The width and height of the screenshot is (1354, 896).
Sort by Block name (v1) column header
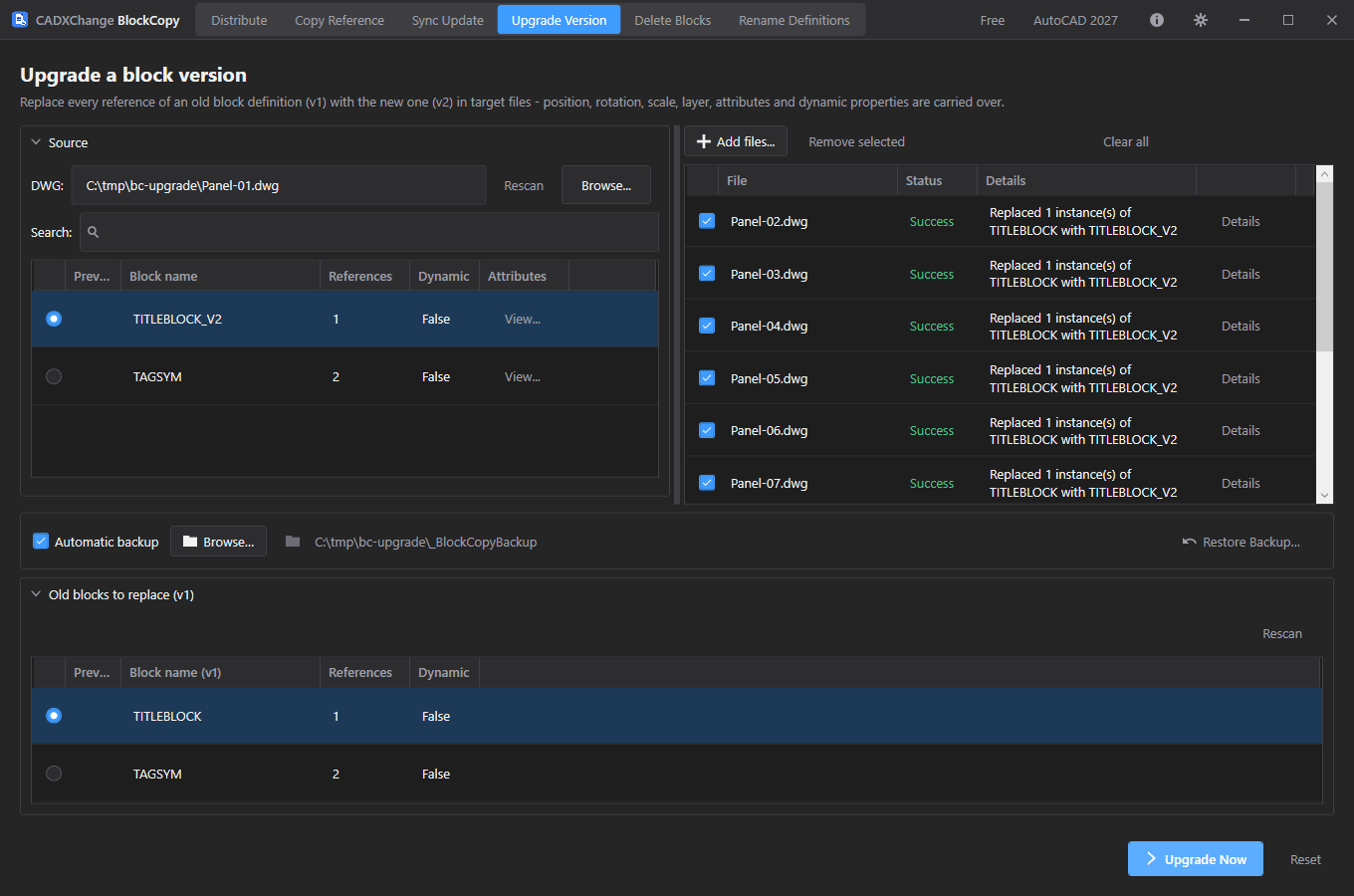tap(220, 672)
